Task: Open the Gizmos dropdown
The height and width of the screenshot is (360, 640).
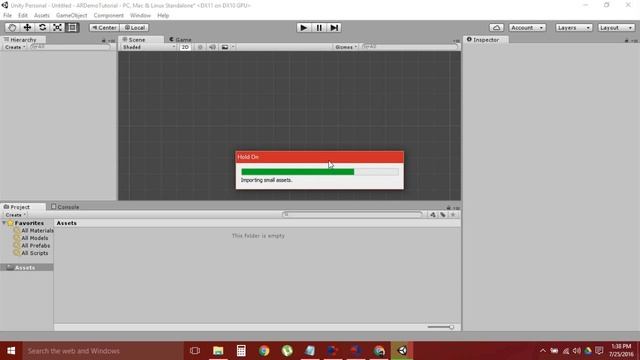Action: (x=346, y=47)
